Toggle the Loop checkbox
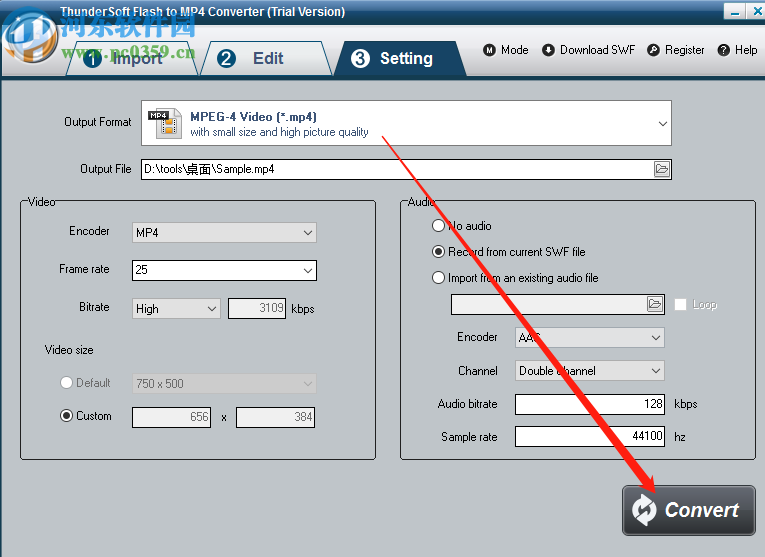 (x=681, y=305)
